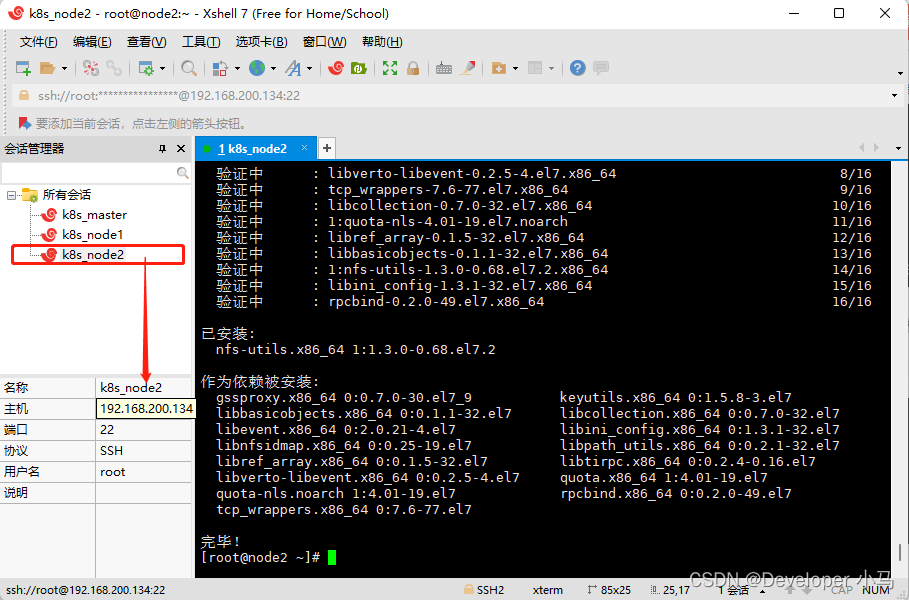Close the 会话管理器 panel
Viewport: 909px width, 600px height.
[181, 149]
